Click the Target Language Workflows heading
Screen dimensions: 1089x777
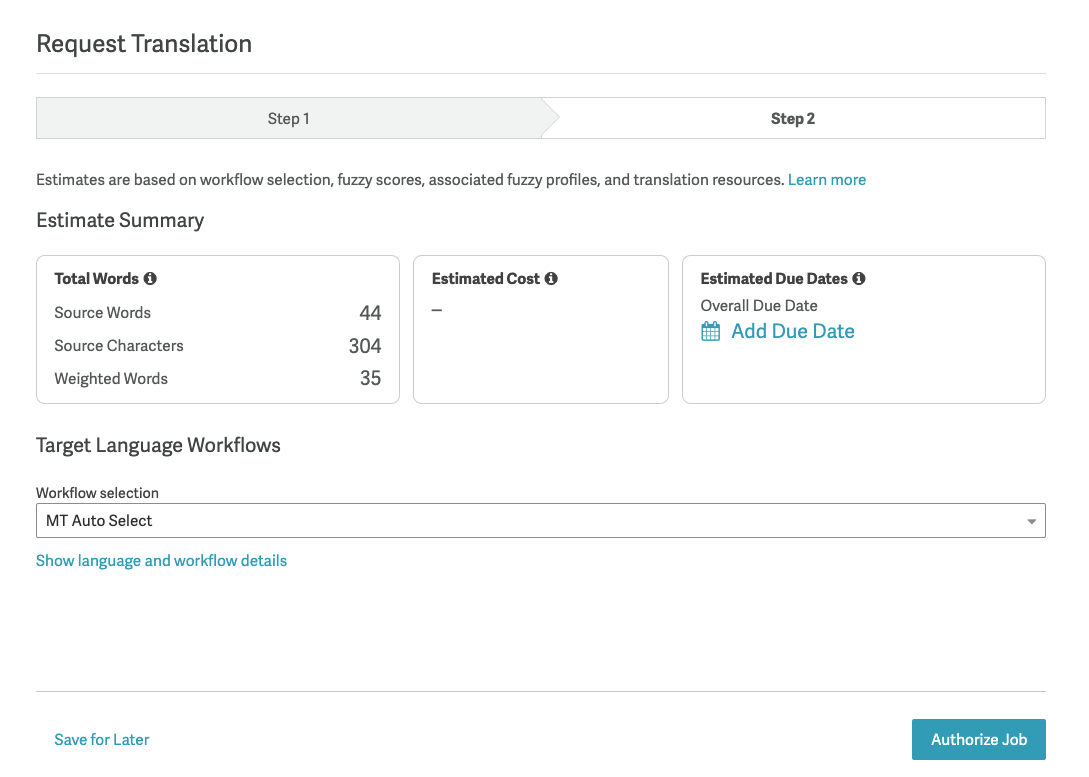[158, 445]
